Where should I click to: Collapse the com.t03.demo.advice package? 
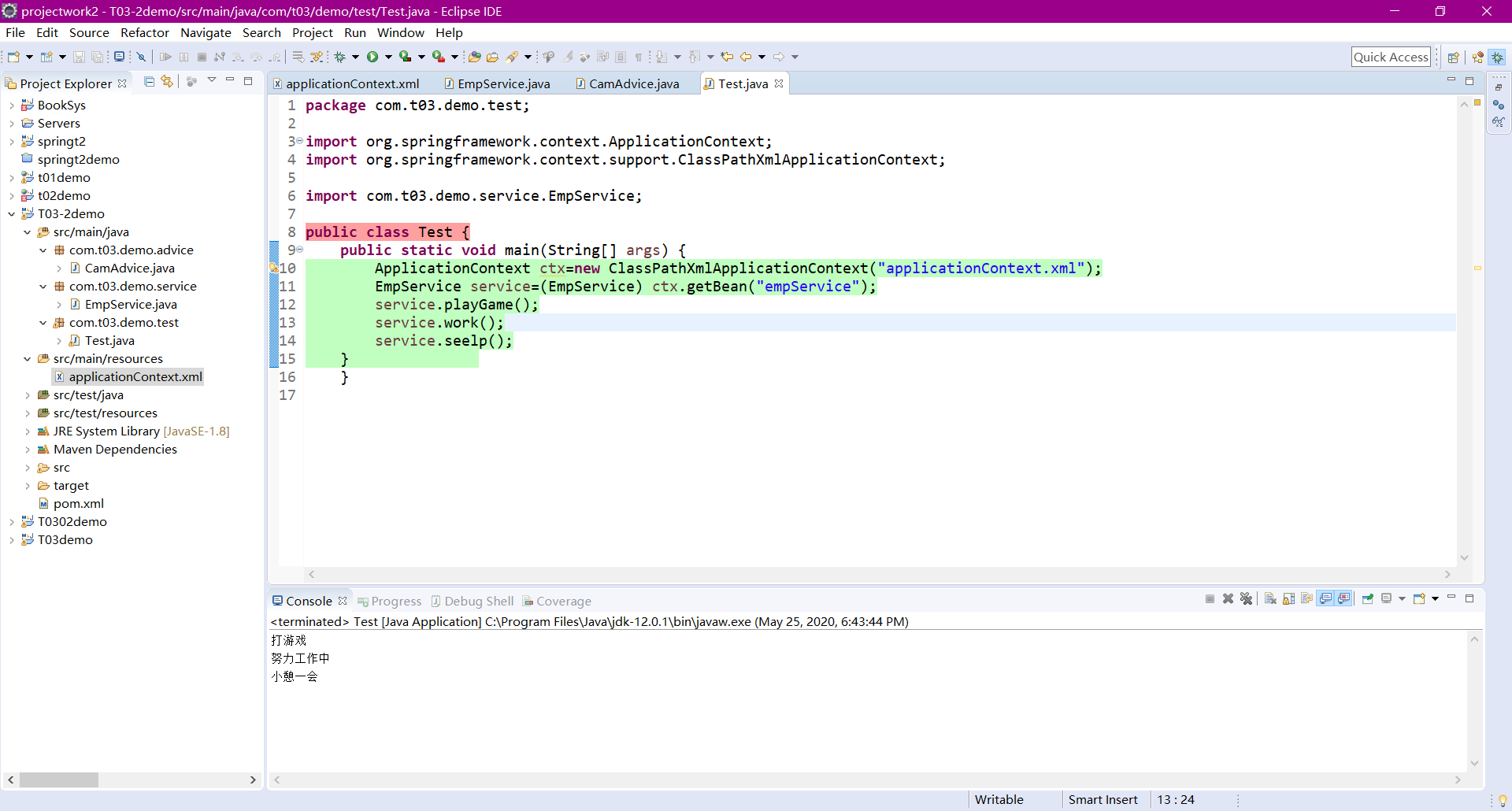point(43,250)
